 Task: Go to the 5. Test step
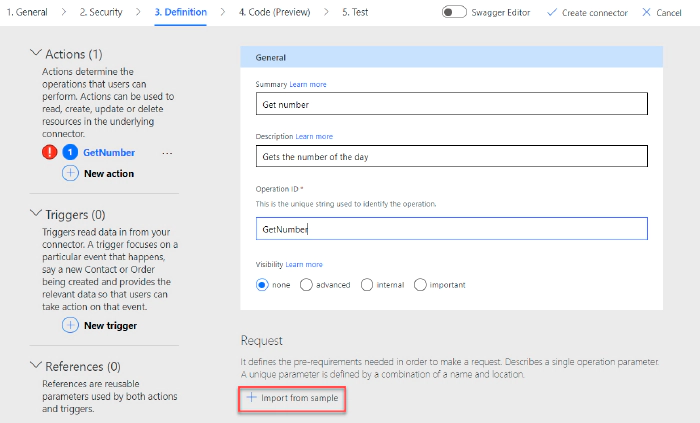355,12
